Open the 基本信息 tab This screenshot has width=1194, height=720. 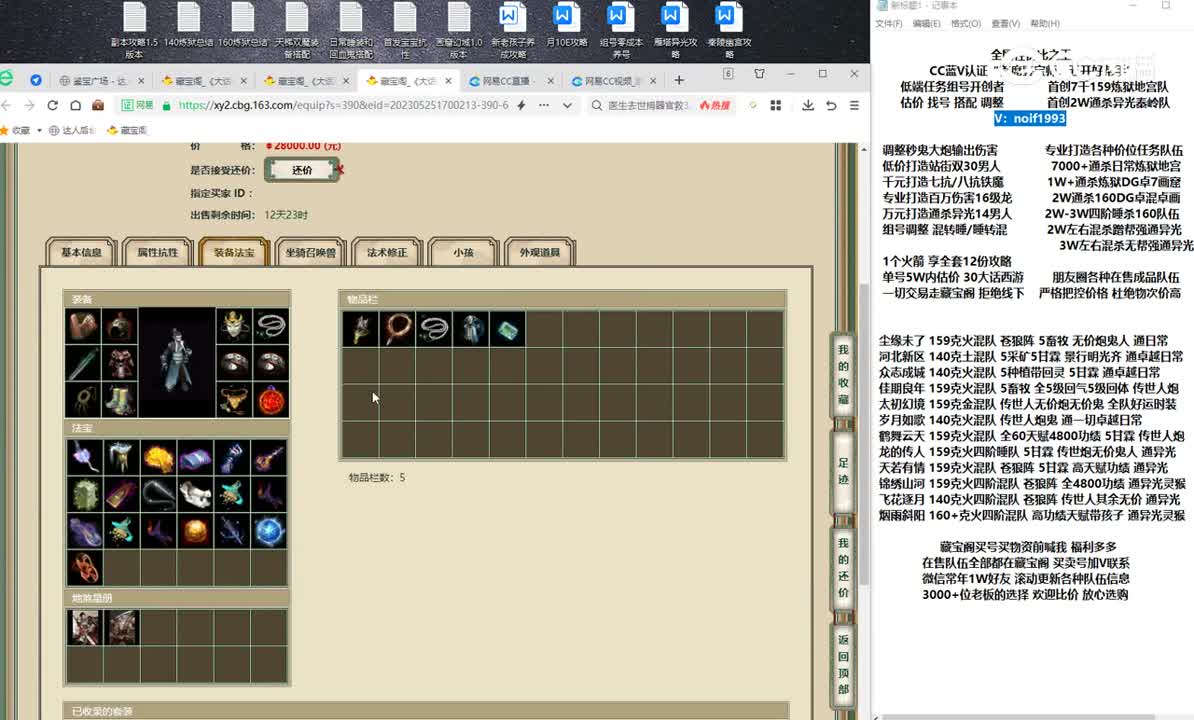pyautogui.click(x=82, y=253)
